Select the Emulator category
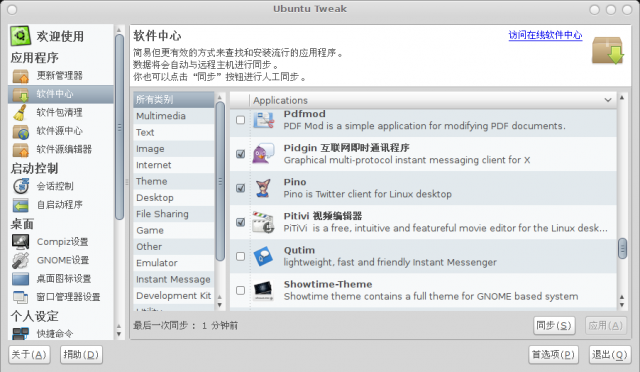 (173, 263)
